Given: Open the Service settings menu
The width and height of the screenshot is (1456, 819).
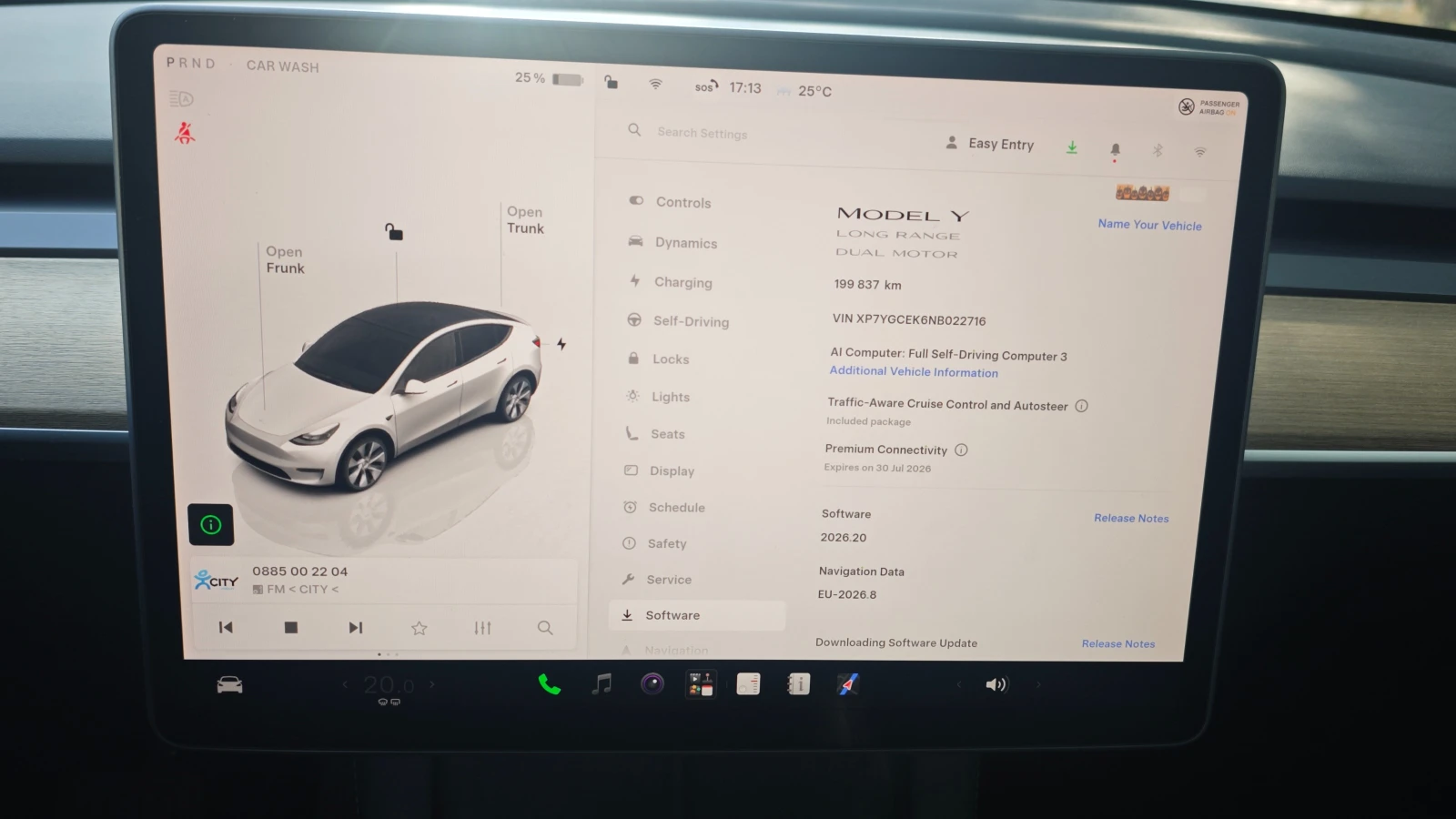Looking at the screenshot, I should tap(656, 579).
